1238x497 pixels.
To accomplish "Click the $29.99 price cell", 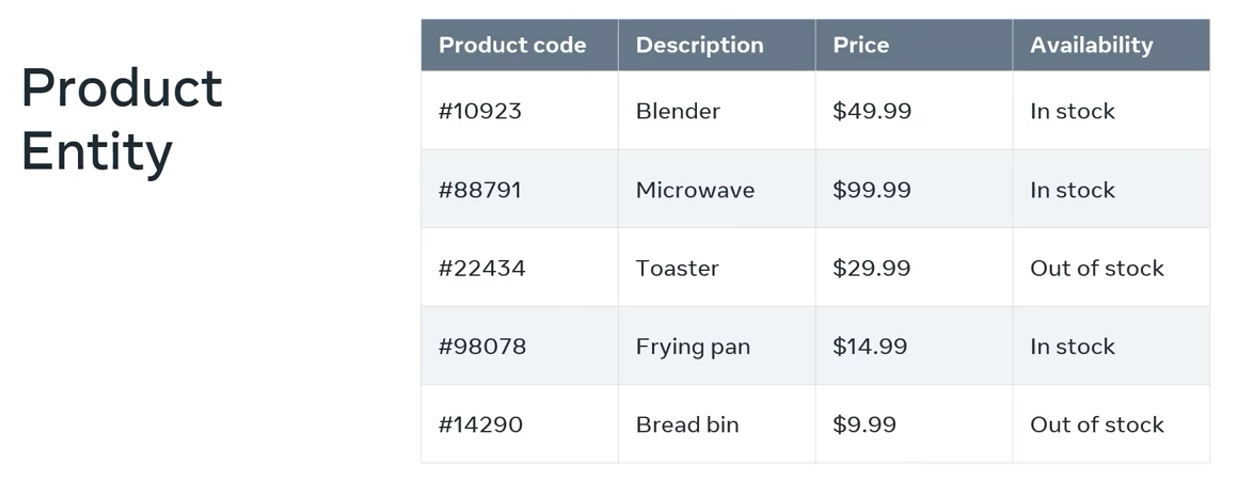I will [x=872, y=268].
